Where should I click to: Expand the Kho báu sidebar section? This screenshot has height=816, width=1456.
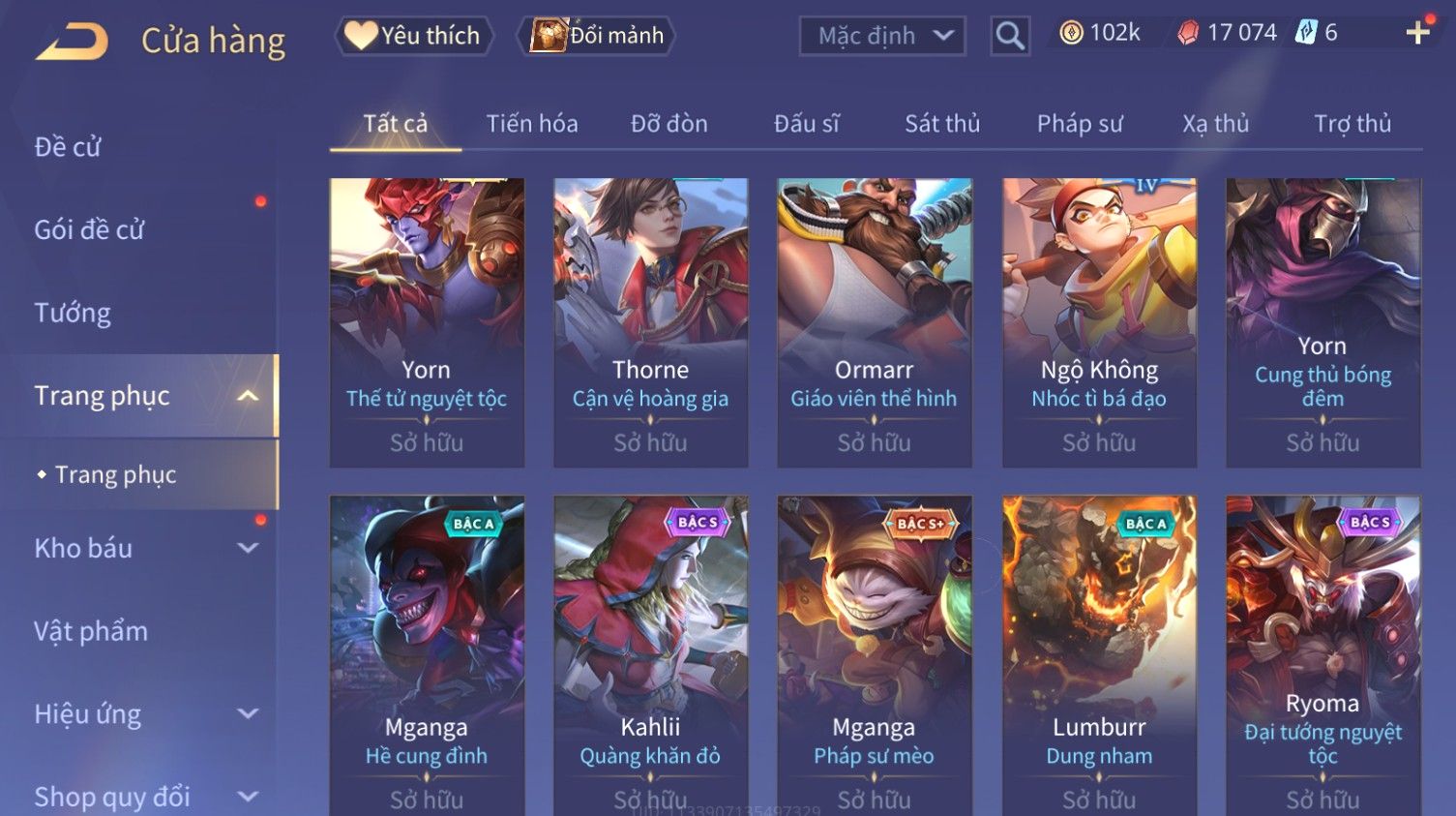pos(248,548)
